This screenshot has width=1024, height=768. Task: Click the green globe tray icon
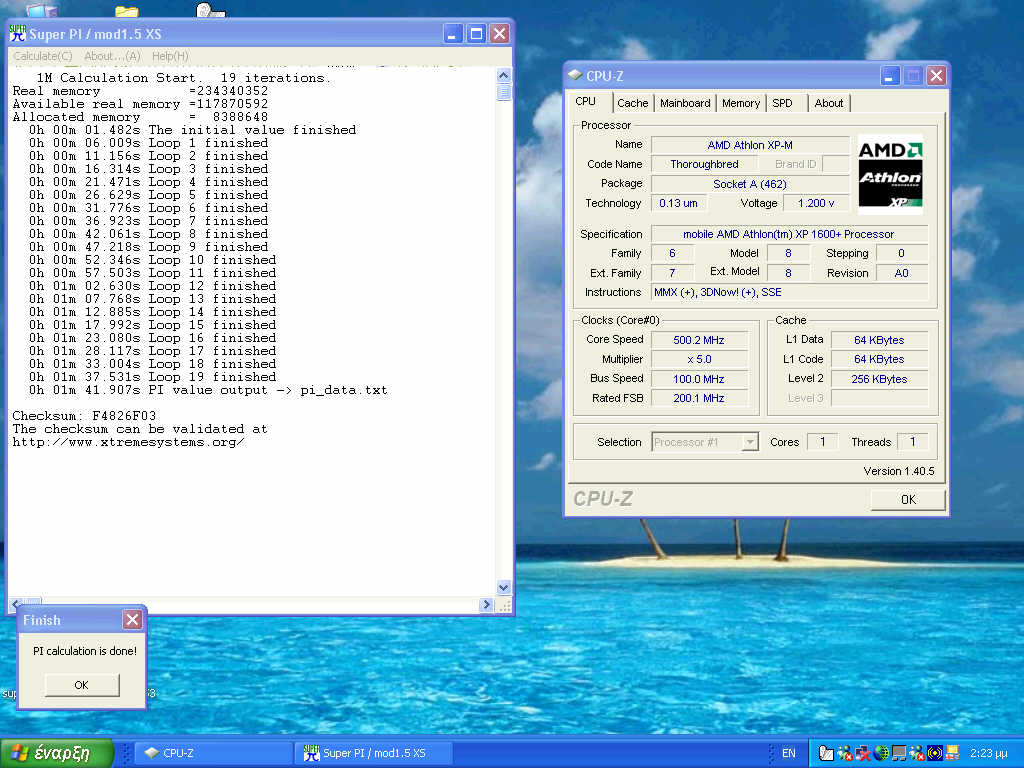[881, 753]
